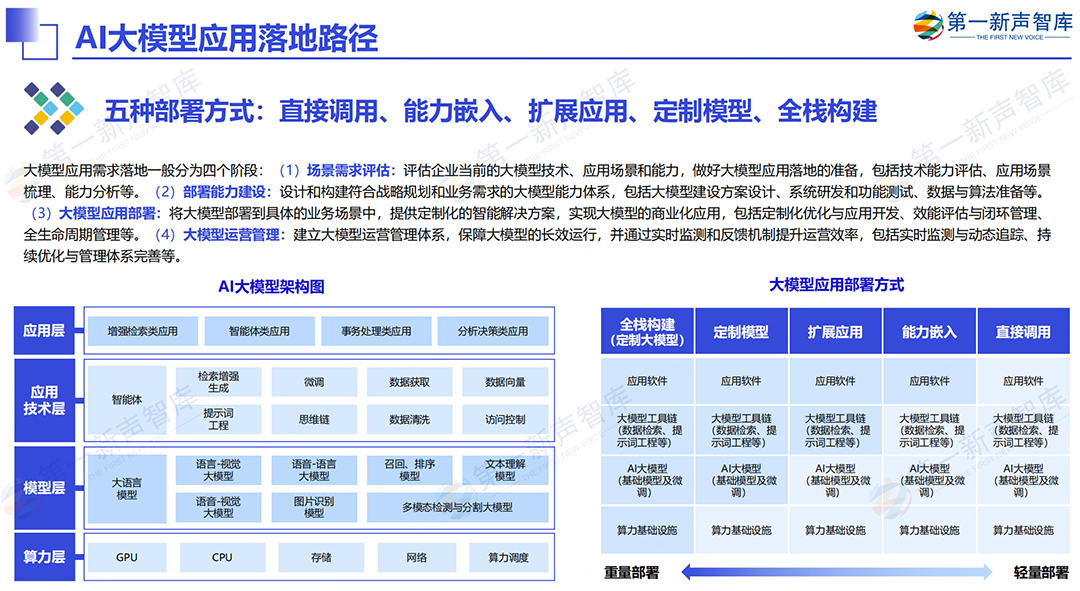
Task: Click the 算力调度 box
Action: coord(508,557)
